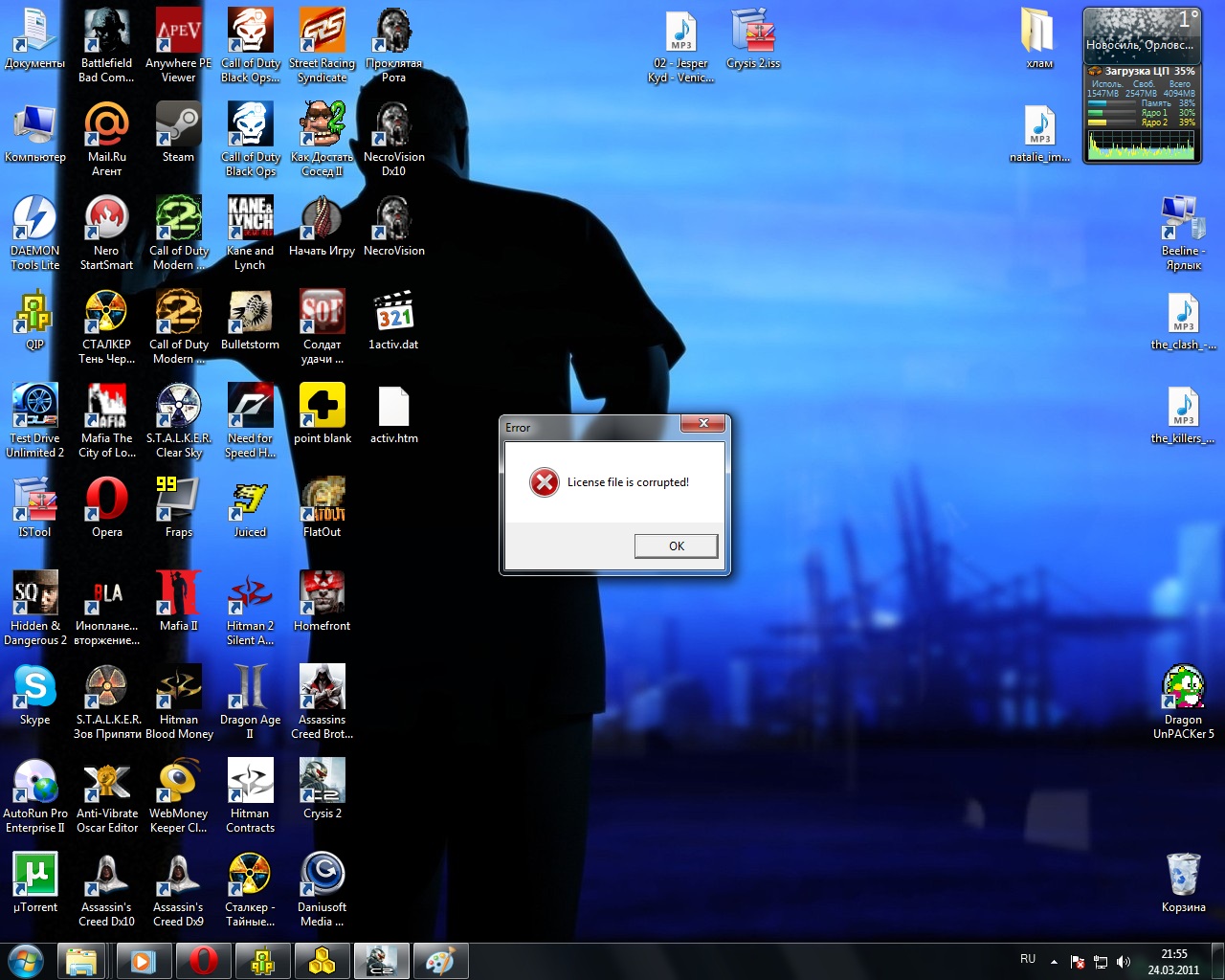Viewport: 1225px width, 980px height.
Task: Click WebMoney Keeper Classic icon
Action: click(x=178, y=795)
